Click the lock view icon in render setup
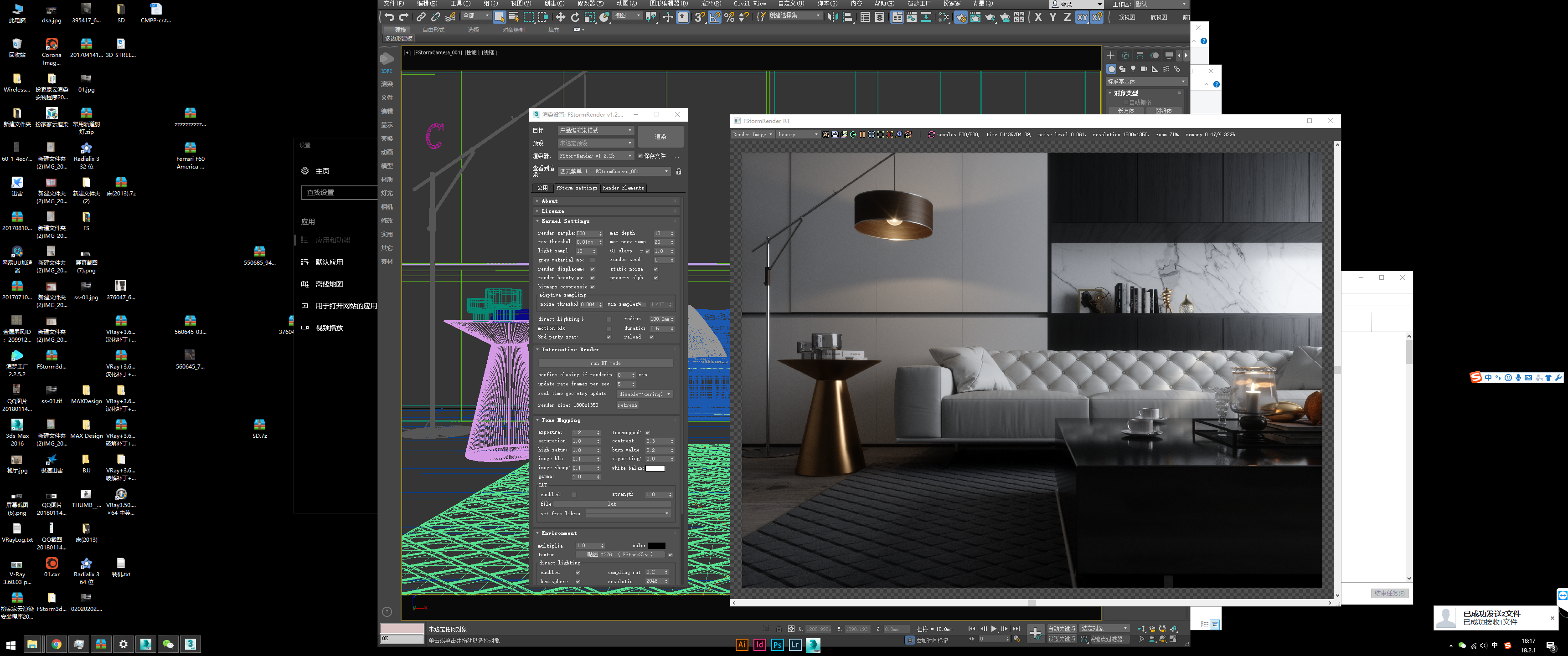The height and width of the screenshot is (656, 1568). 679,172
